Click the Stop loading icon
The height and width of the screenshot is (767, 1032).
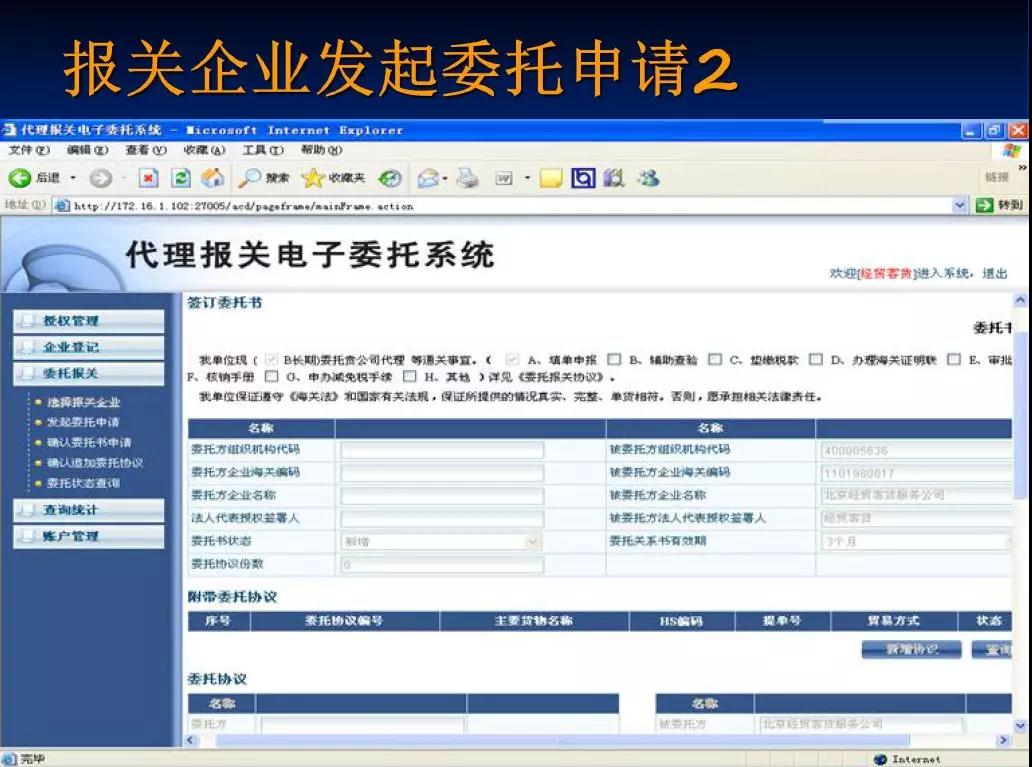point(148,178)
